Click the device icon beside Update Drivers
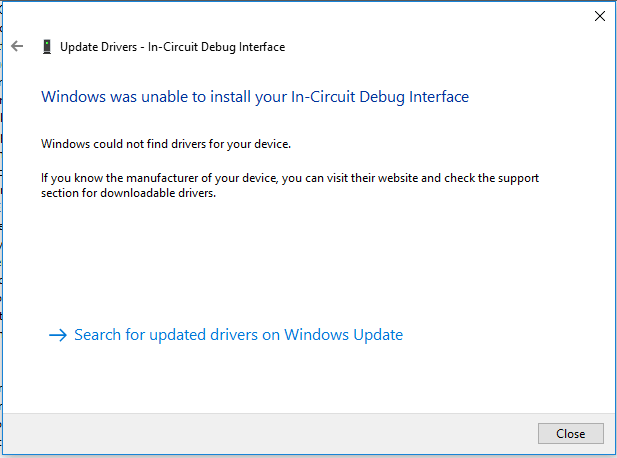The width and height of the screenshot is (617, 458). point(47,47)
